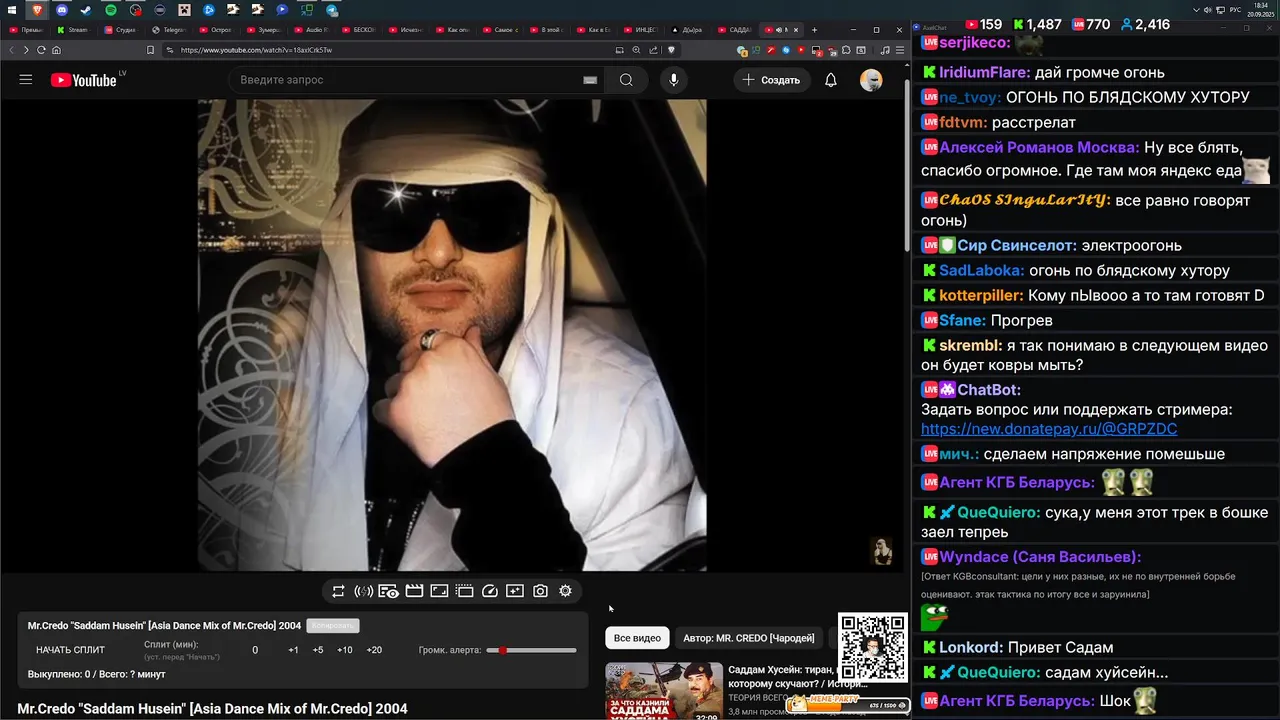Take a screenshot with the camera icon
Screen dimensions: 1280x720
540,591
